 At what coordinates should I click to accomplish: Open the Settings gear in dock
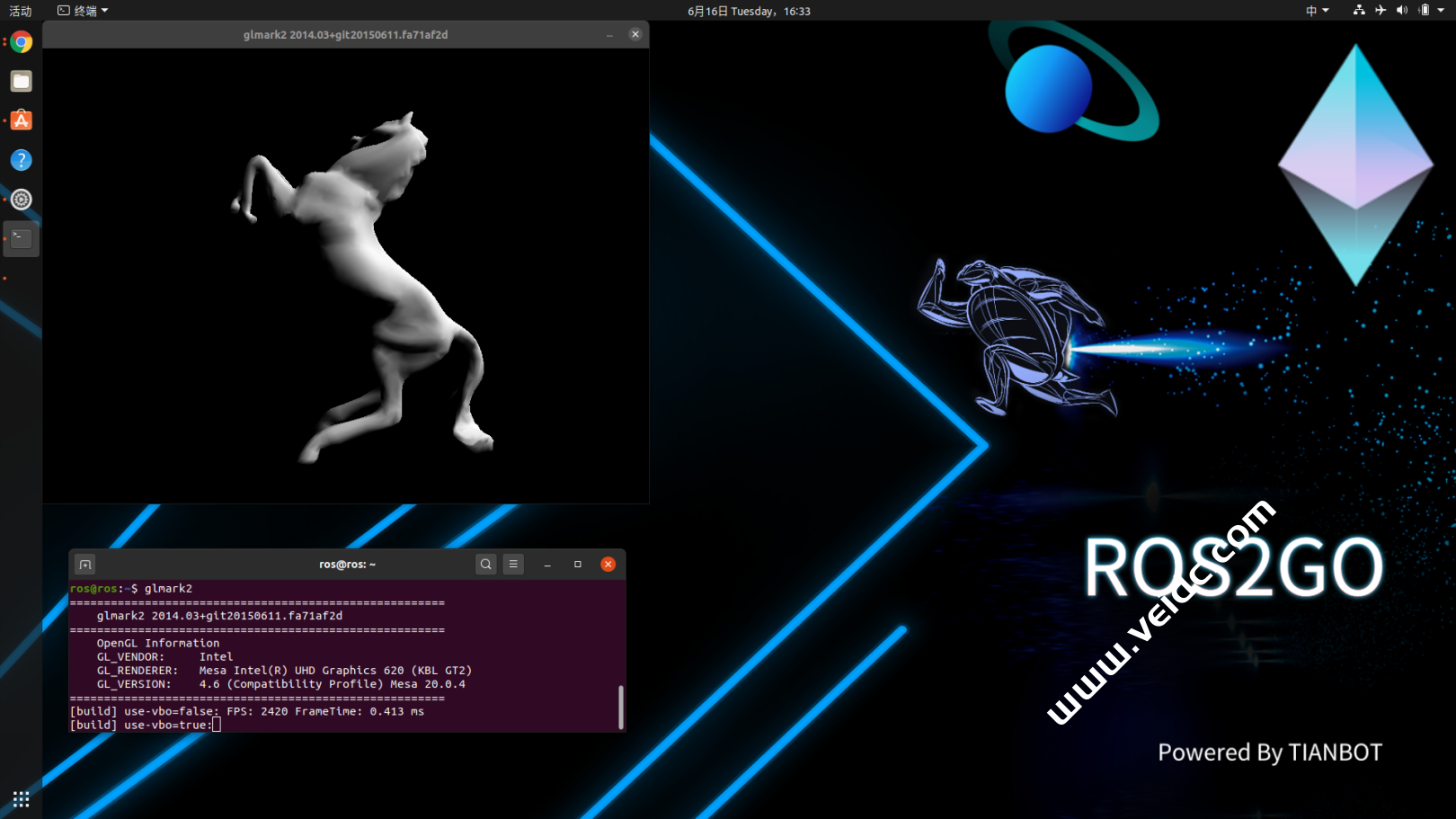(21, 200)
